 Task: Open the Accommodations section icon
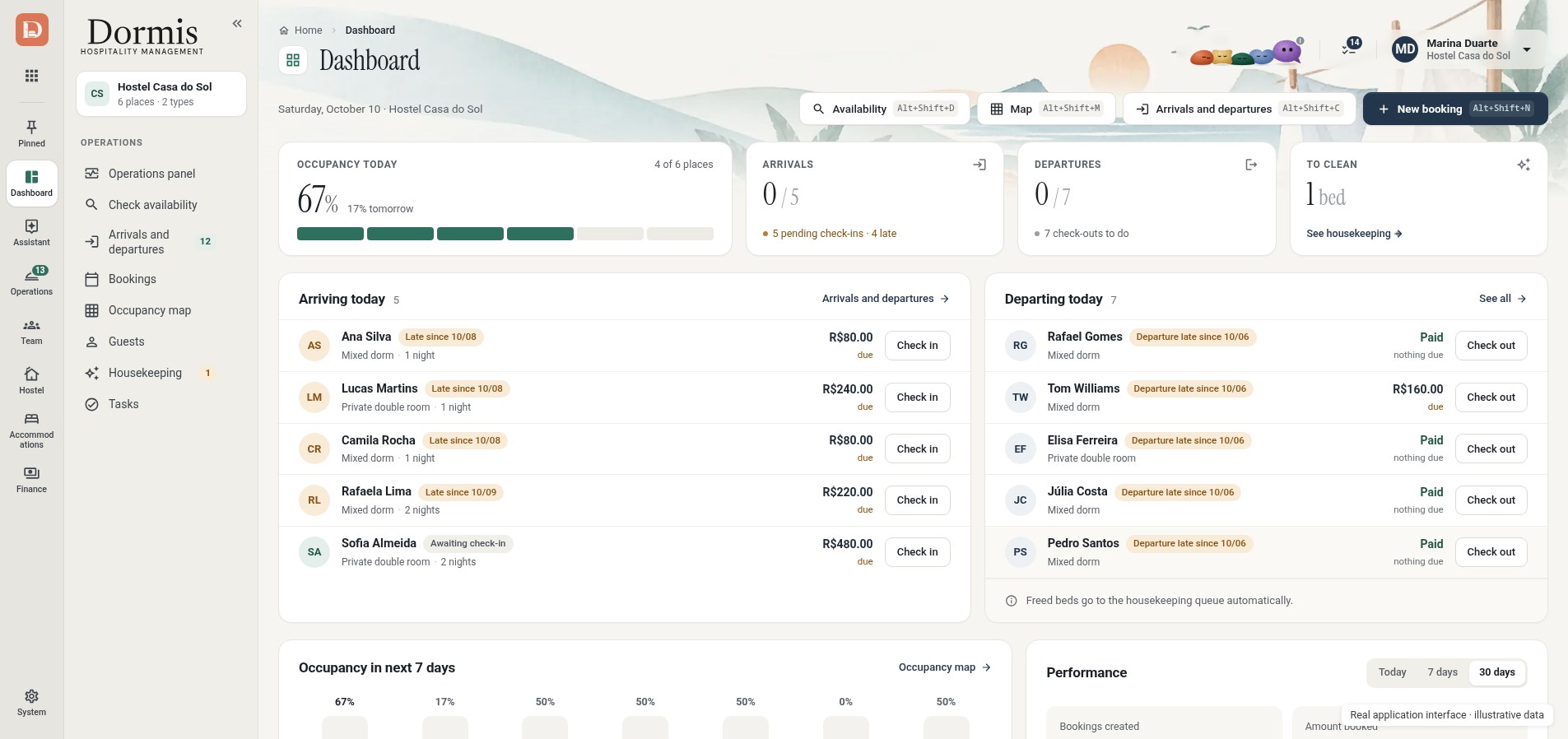point(31,430)
